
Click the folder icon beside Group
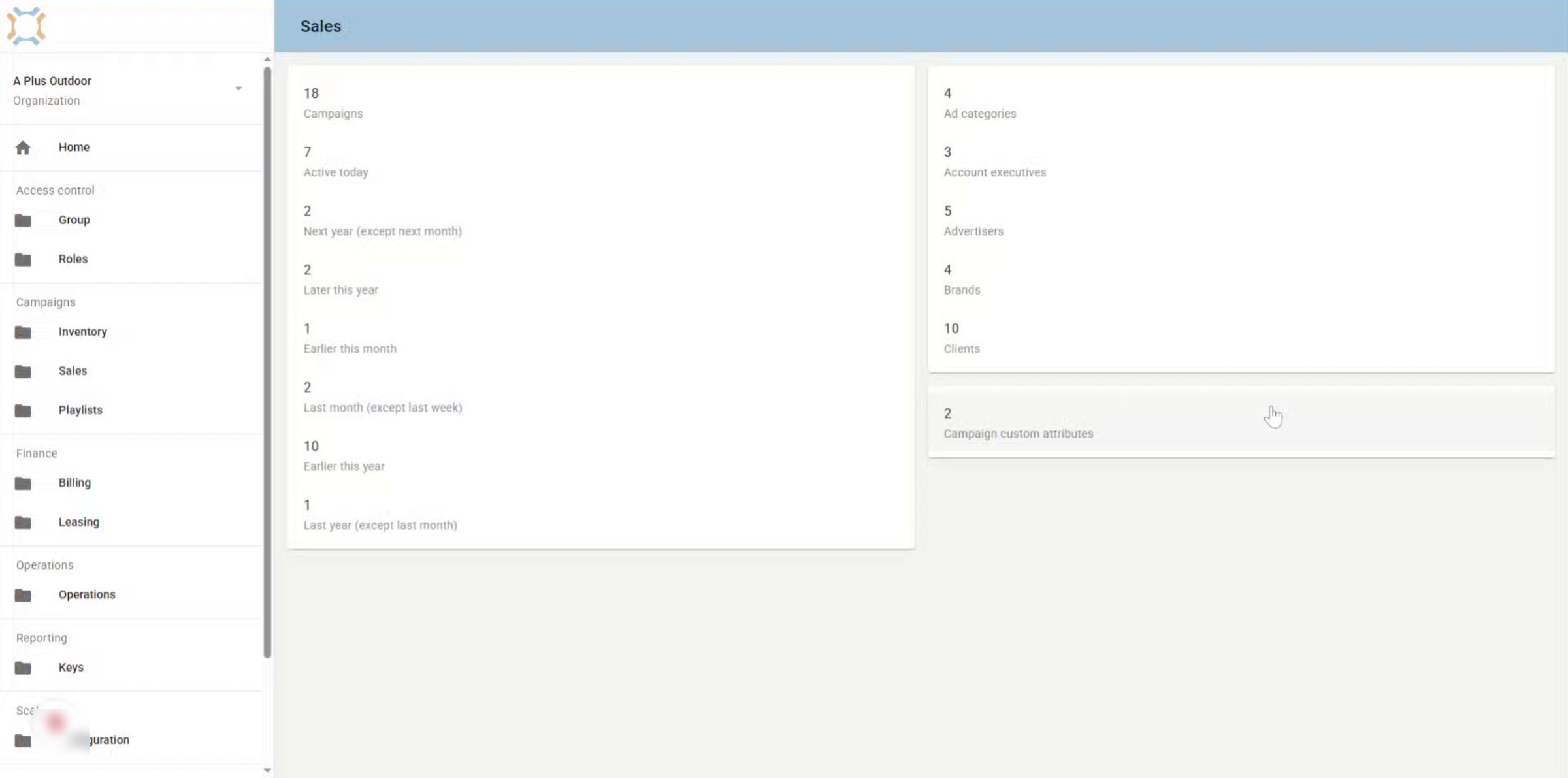(x=23, y=221)
